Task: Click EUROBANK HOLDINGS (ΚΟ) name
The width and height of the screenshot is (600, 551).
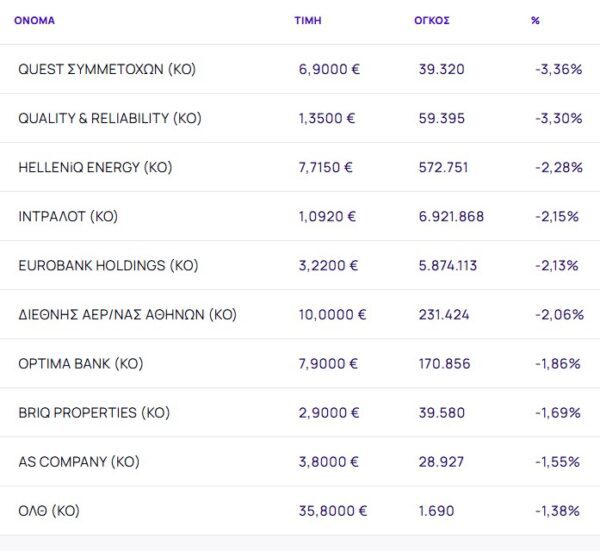Action: [x=108, y=265]
